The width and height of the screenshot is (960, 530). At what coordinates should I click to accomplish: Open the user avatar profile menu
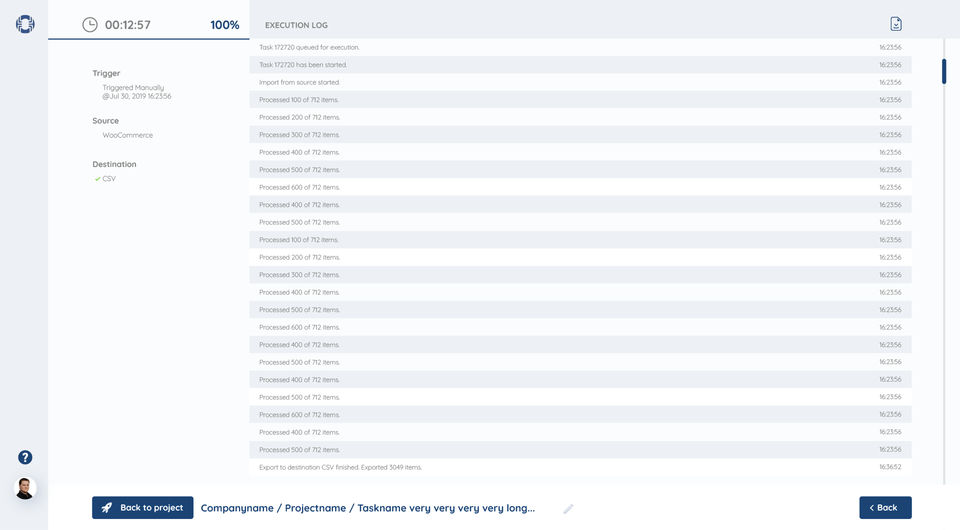coord(25,488)
